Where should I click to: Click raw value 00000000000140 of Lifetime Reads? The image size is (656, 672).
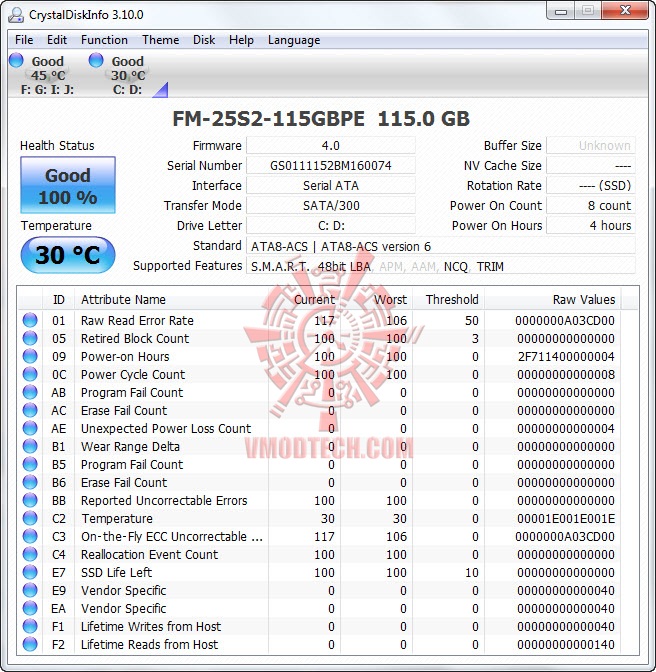566,645
